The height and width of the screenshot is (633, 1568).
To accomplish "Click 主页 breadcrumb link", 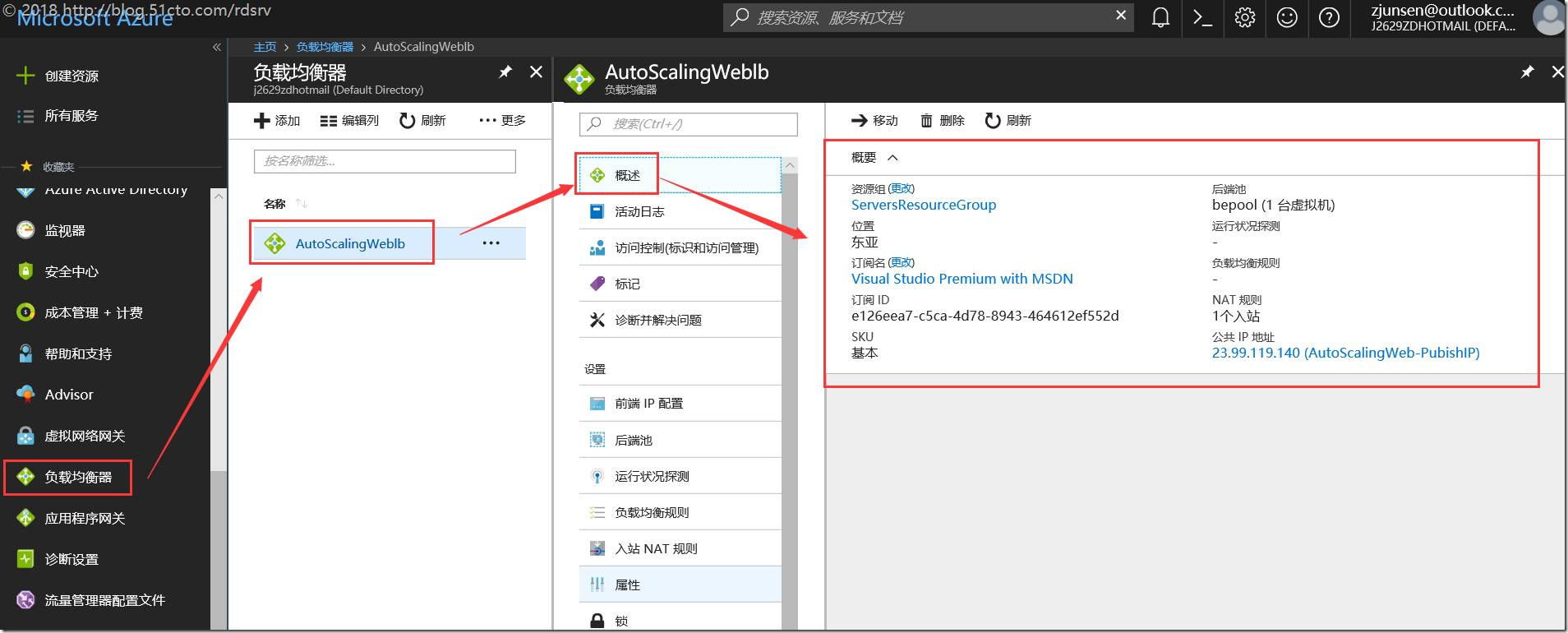I will point(265,47).
